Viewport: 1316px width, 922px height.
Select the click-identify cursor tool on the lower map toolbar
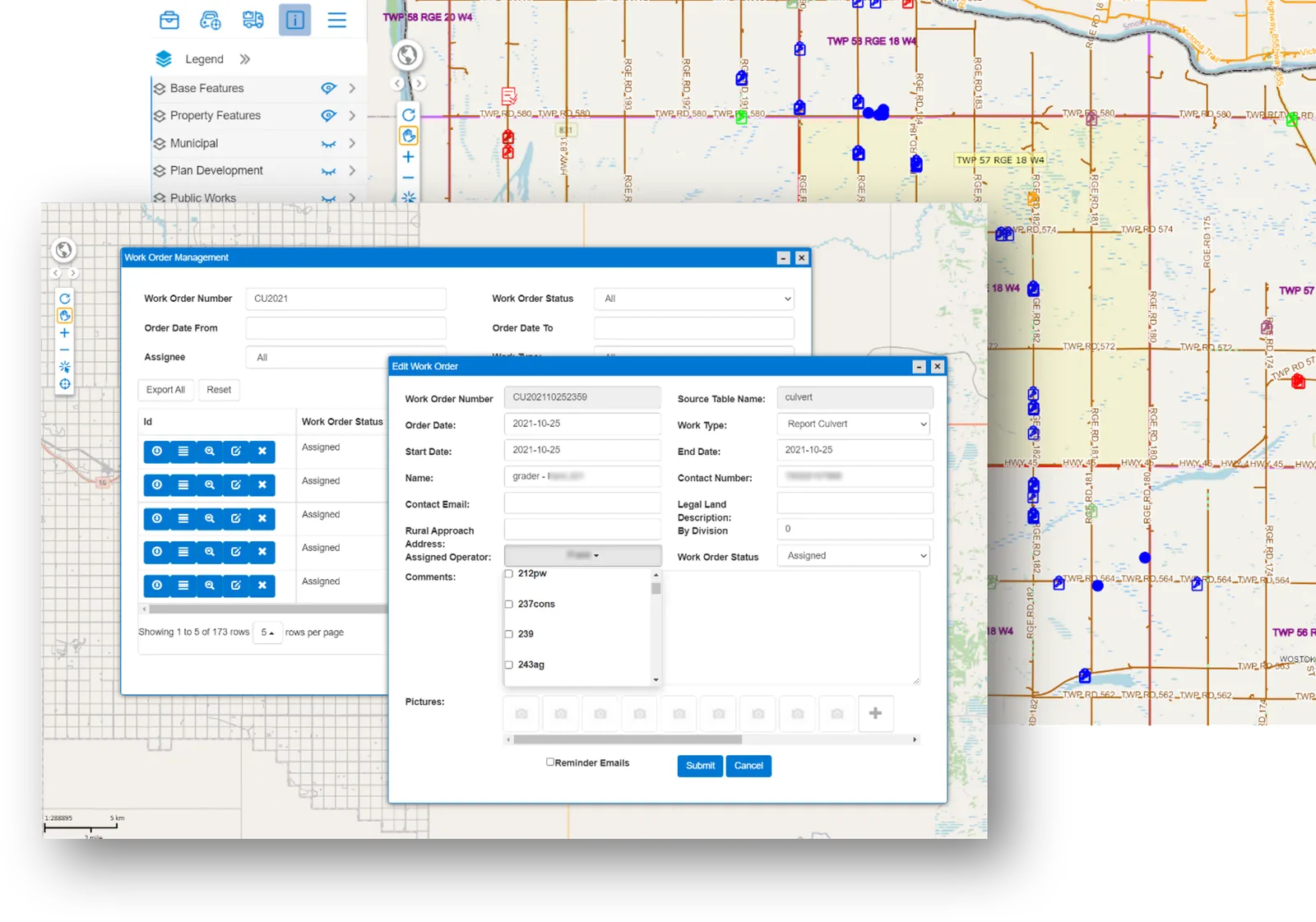point(64,367)
